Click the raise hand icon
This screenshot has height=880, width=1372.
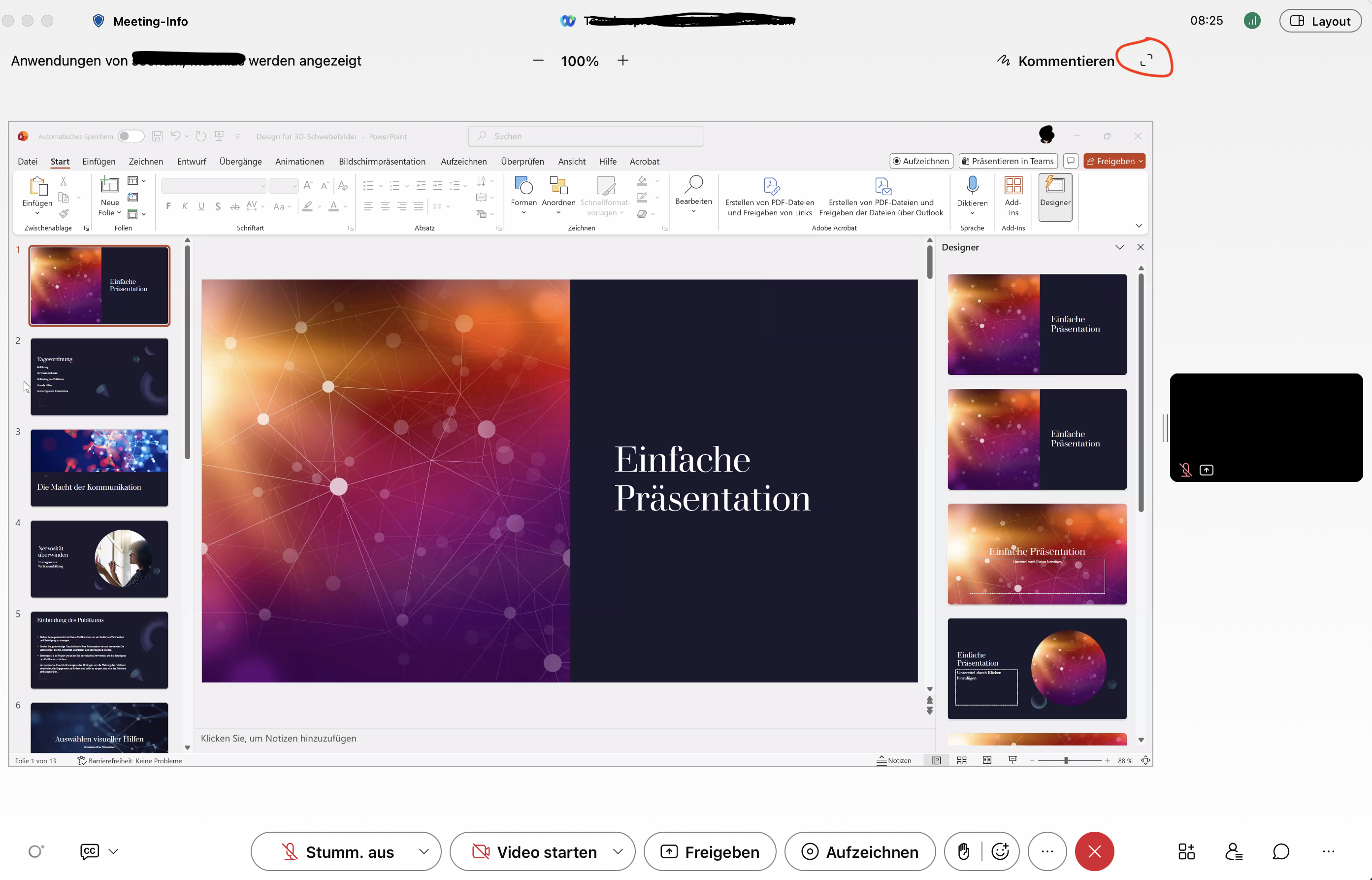(963, 851)
